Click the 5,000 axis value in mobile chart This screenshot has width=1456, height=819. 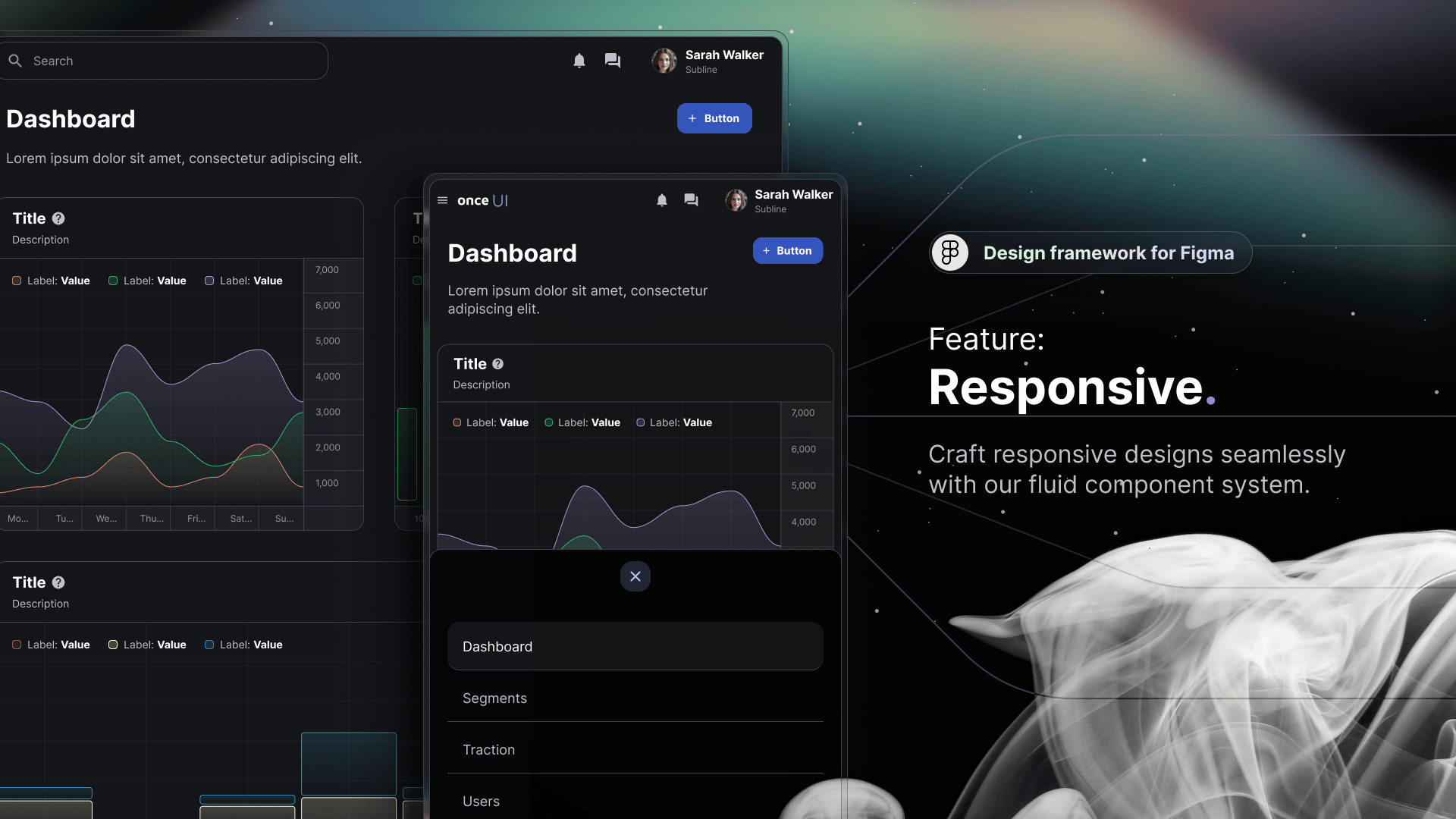pyautogui.click(x=804, y=486)
